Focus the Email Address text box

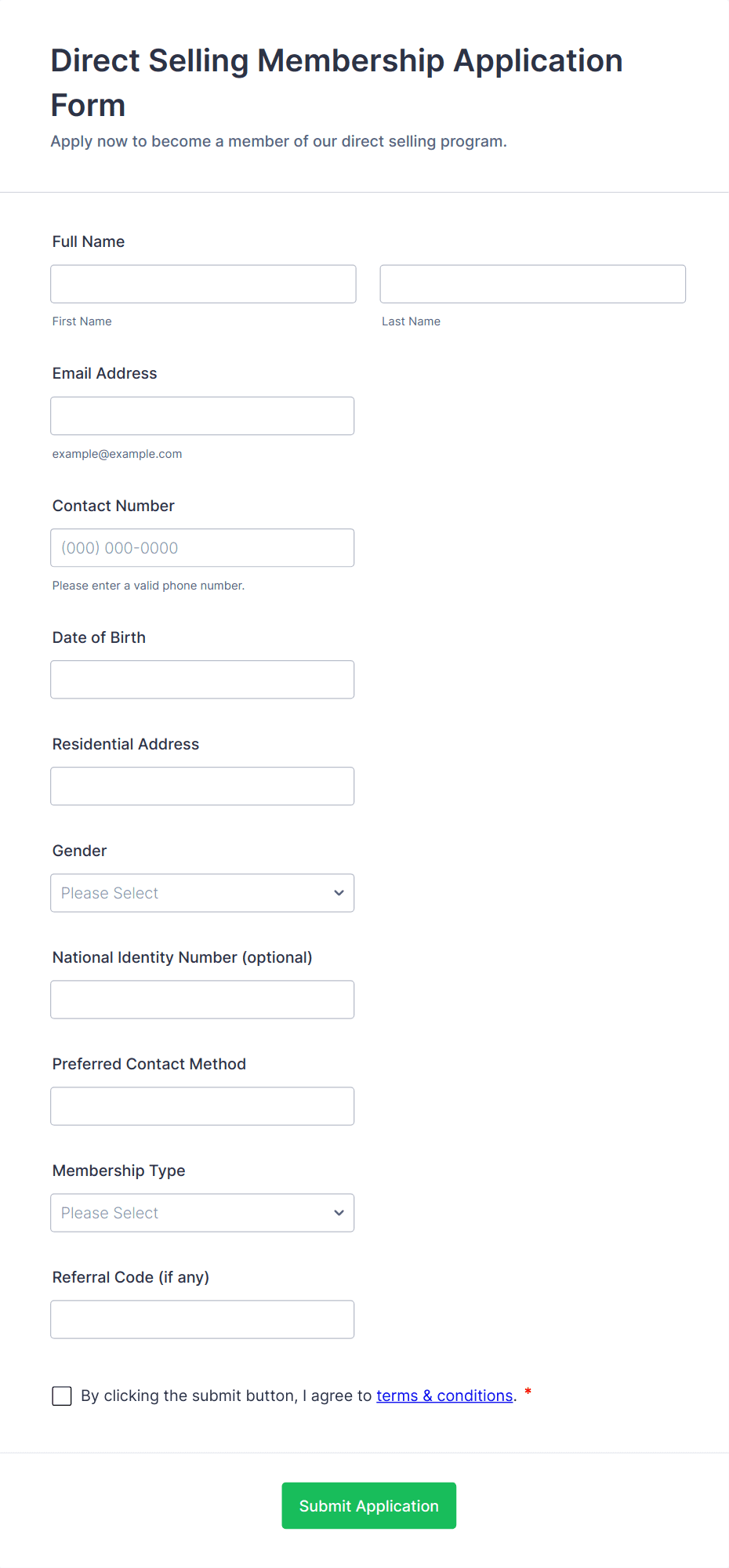point(202,416)
